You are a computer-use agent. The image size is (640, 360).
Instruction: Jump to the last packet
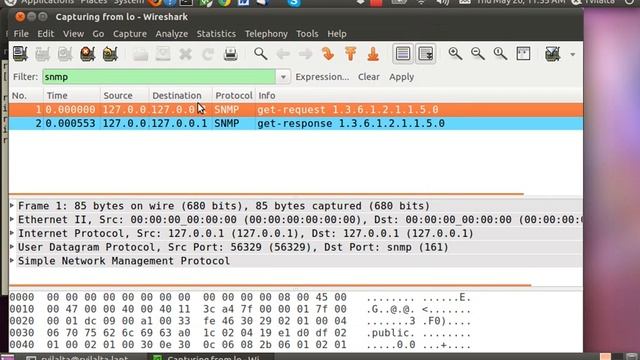(373, 54)
